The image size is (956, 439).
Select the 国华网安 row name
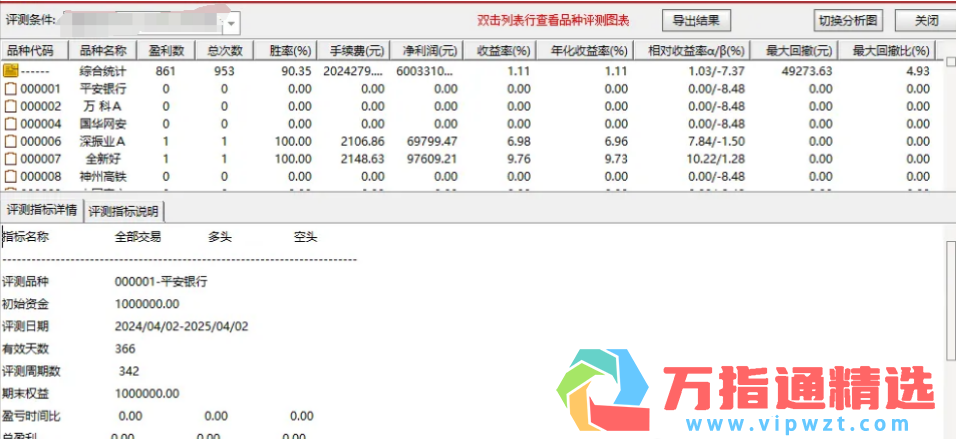pos(103,124)
